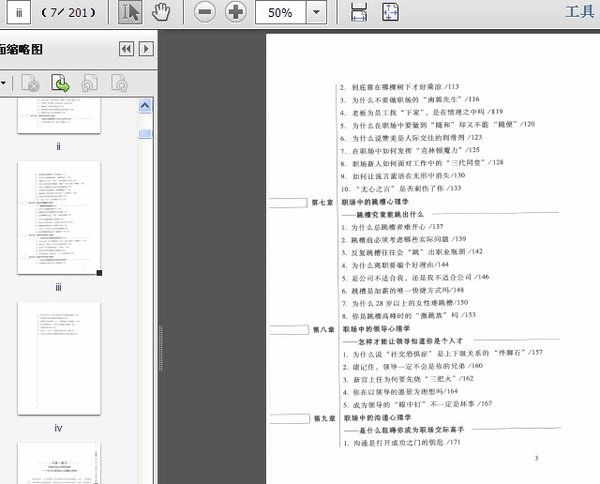Click the extract pages green arrow icon

coord(60,83)
